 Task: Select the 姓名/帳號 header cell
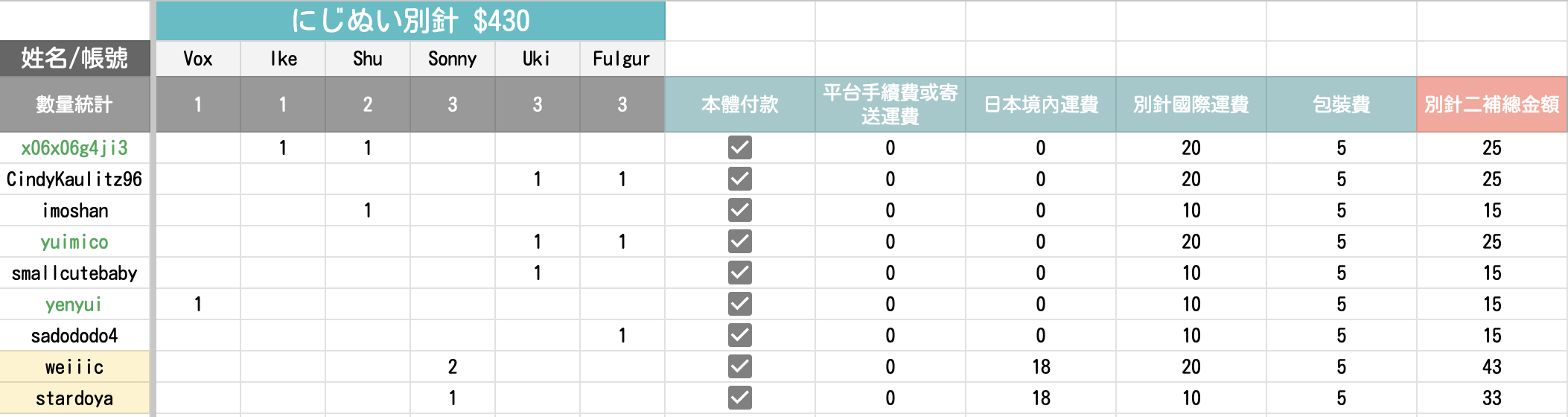[74, 58]
